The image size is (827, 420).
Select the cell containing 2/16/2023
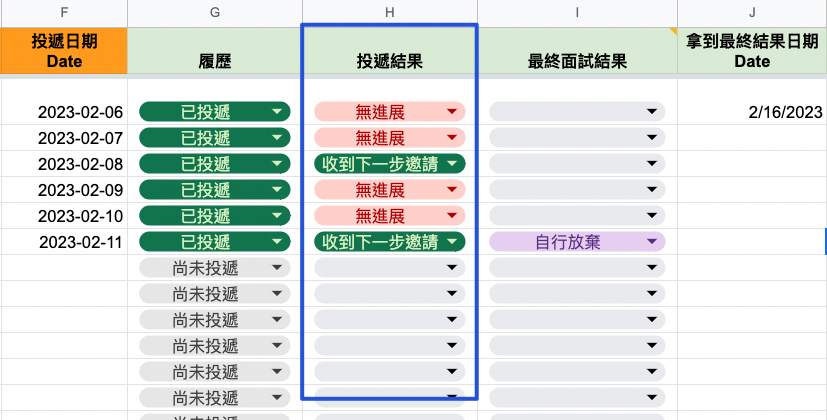tap(751, 112)
